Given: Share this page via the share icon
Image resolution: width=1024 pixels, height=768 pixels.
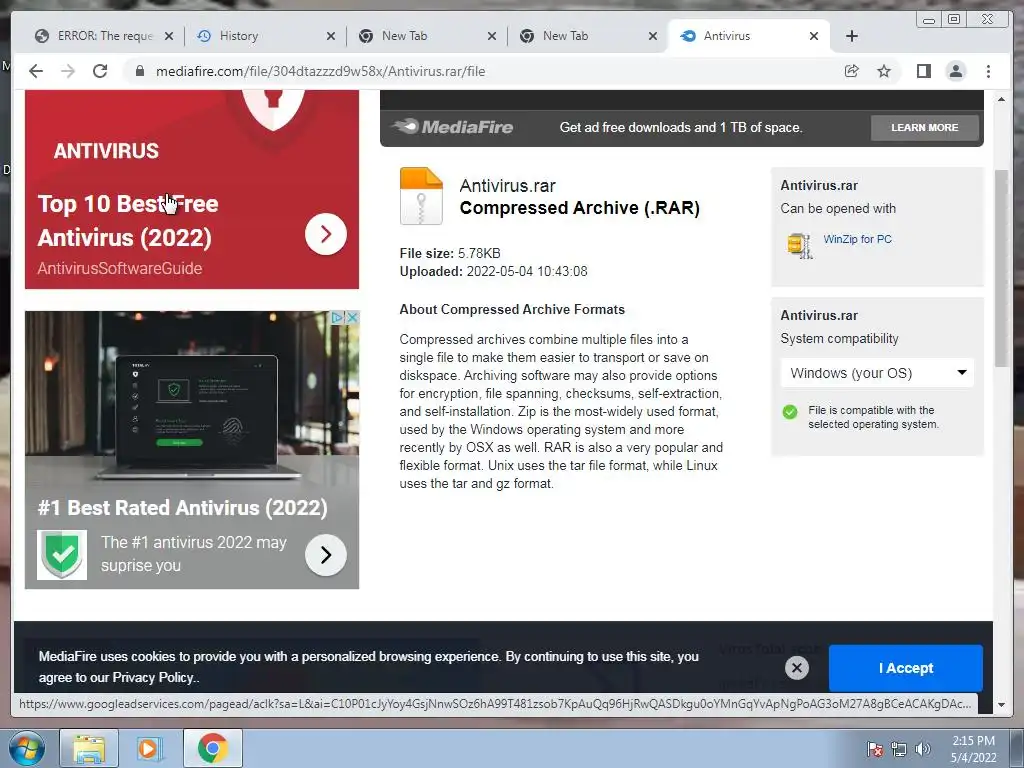Looking at the screenshot, I should (x=852, y=71).
